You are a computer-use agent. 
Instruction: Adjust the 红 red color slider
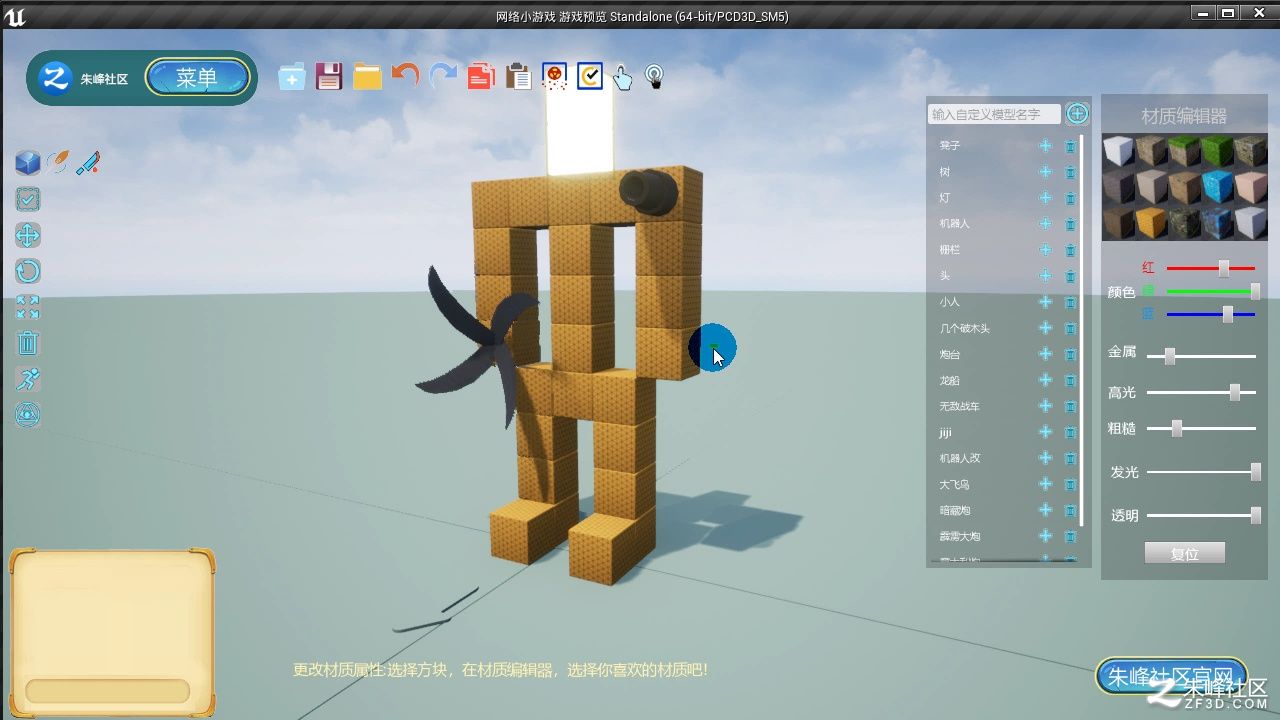(x=1211, y=268)
